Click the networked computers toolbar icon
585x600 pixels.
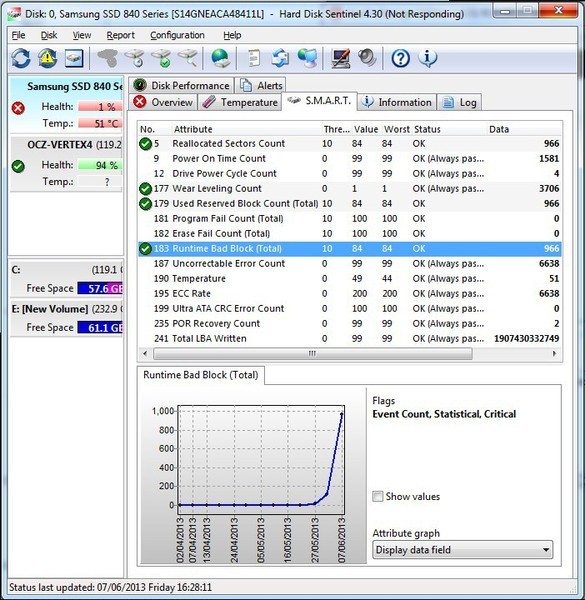308,59
